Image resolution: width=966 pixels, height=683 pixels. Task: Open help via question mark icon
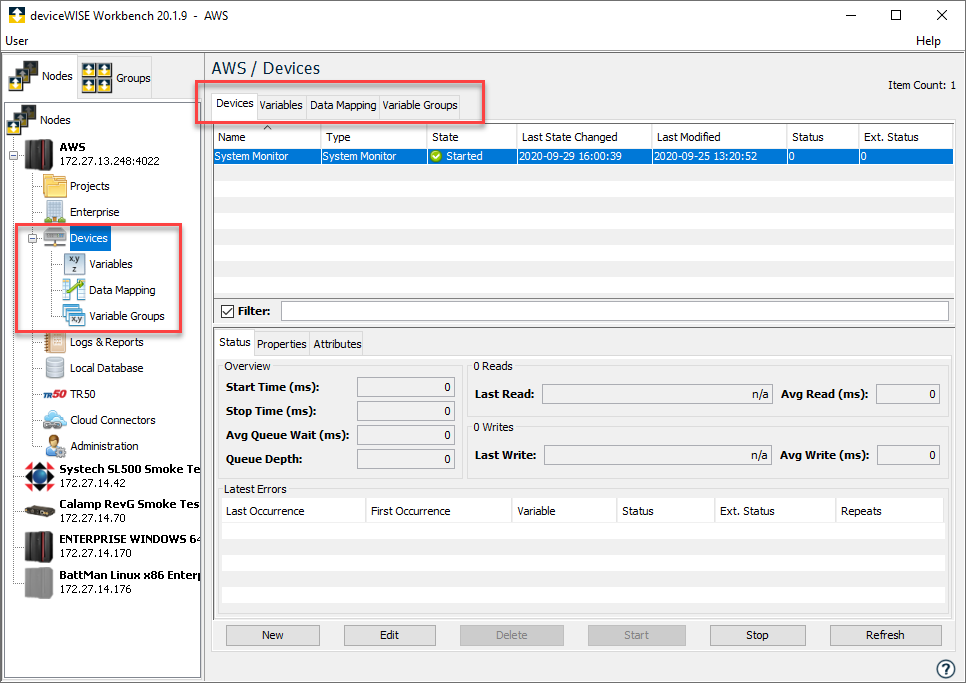point(945,668)
